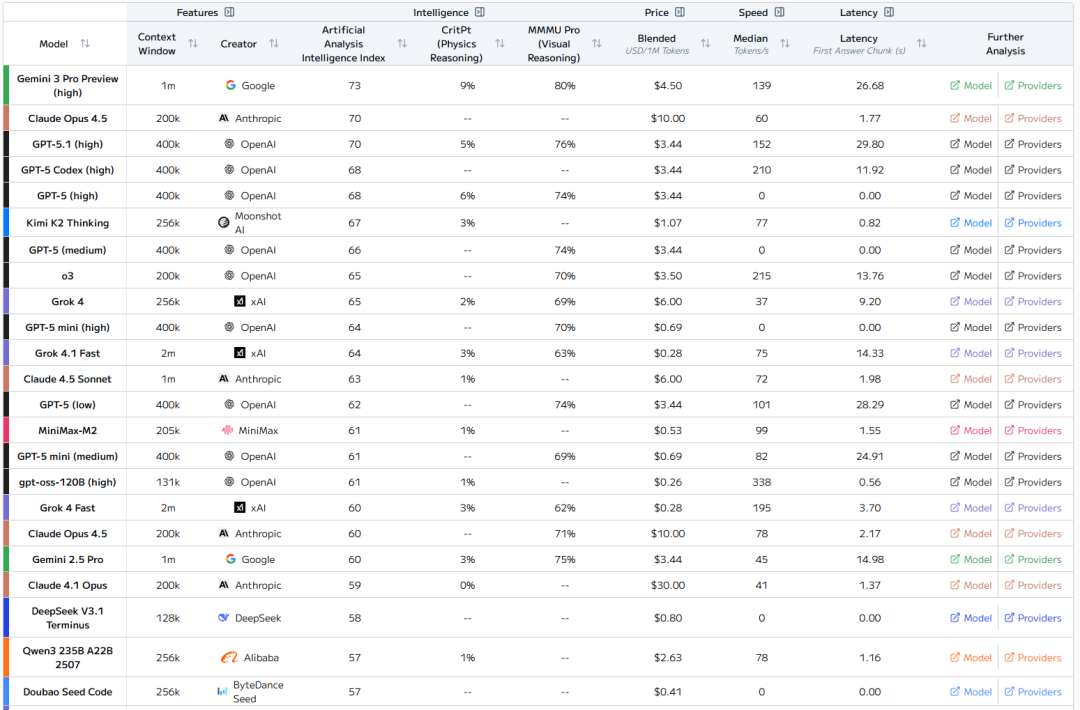Expand the Price column group
Viewport: 1080px width, 710px height.
(680, 13)
